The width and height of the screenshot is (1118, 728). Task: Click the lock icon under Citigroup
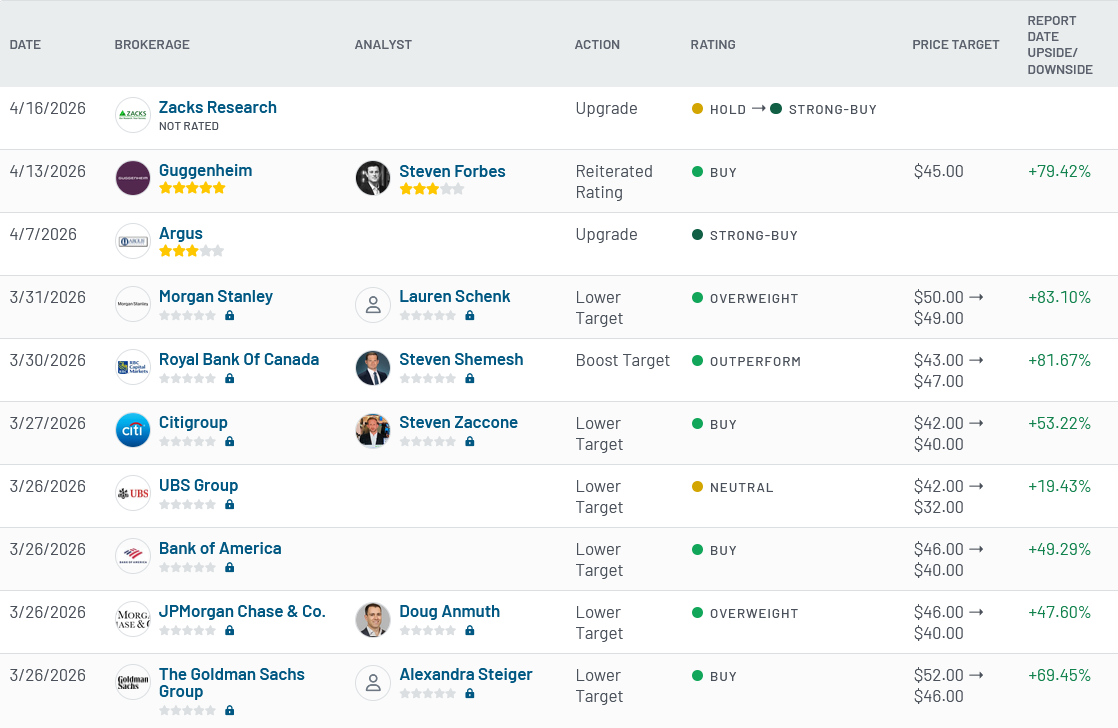(230, 441)
